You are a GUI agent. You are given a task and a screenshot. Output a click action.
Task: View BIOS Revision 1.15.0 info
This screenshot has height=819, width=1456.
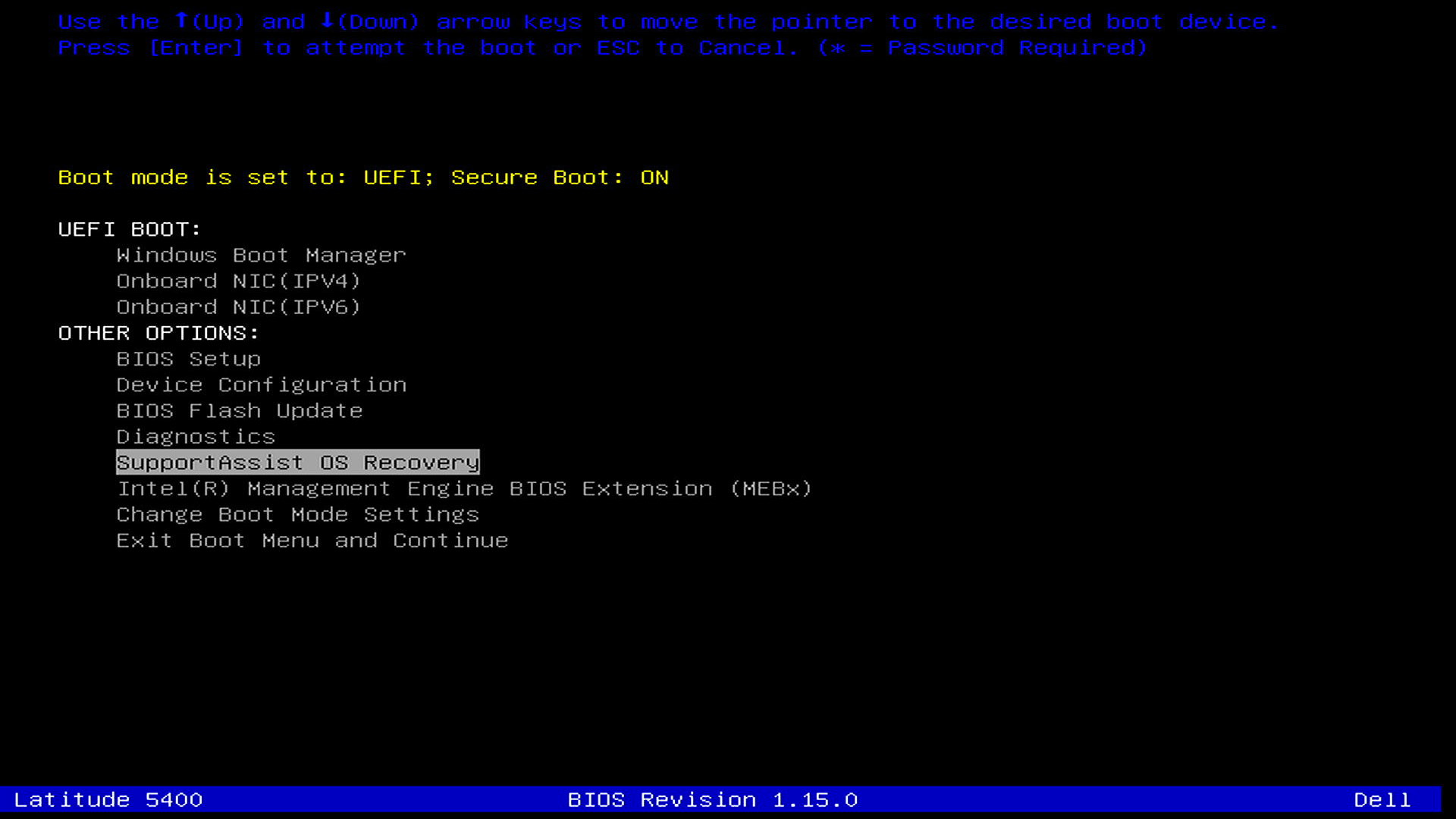[713, 798]
